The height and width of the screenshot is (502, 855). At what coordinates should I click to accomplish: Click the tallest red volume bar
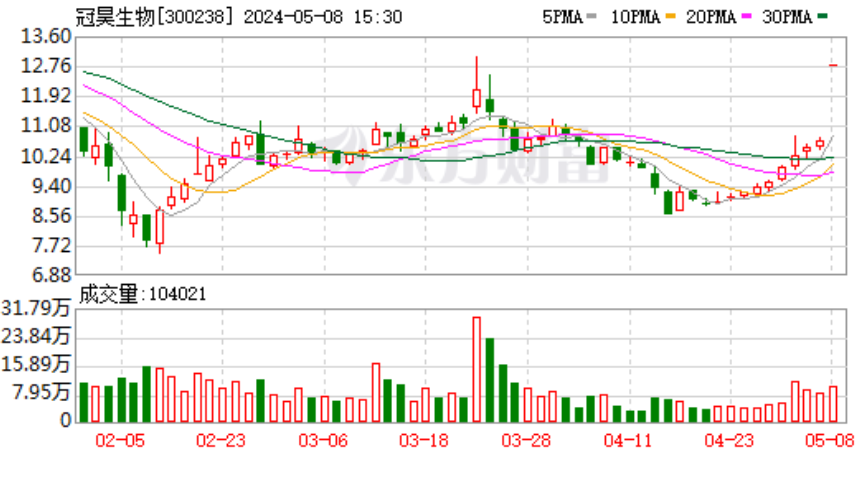point(477,370)
